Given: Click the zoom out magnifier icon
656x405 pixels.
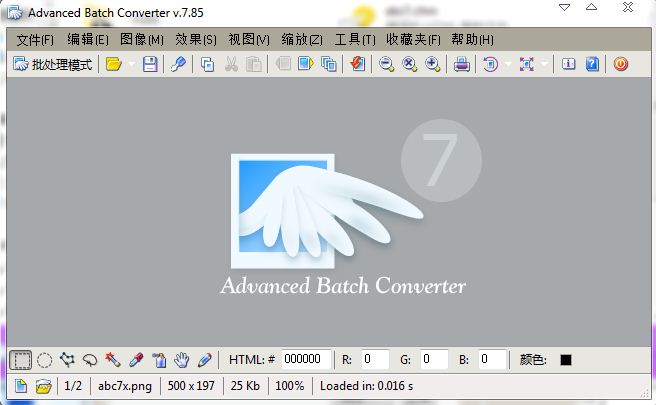Looking at the screenshot, I should coord(386,64).
